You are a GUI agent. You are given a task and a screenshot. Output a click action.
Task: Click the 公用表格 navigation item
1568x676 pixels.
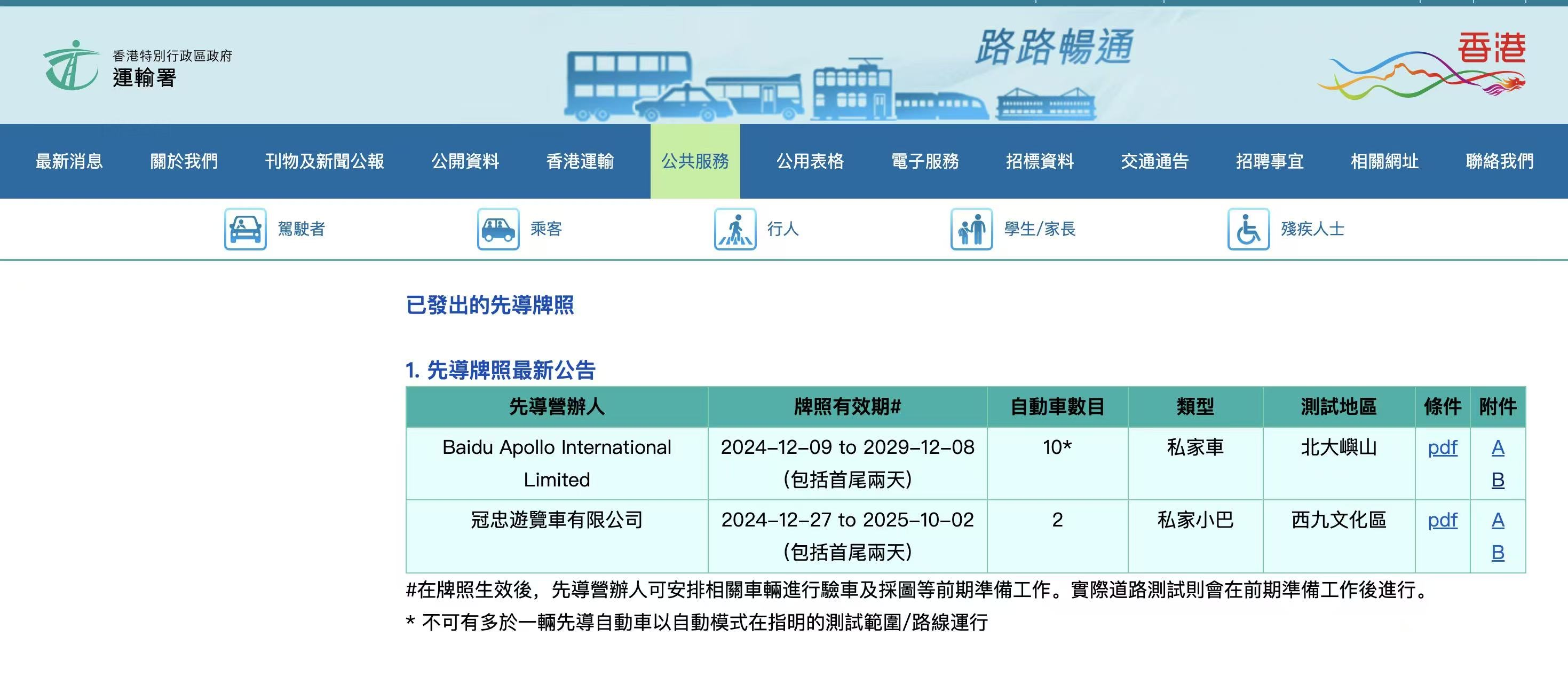coord(810,161)
